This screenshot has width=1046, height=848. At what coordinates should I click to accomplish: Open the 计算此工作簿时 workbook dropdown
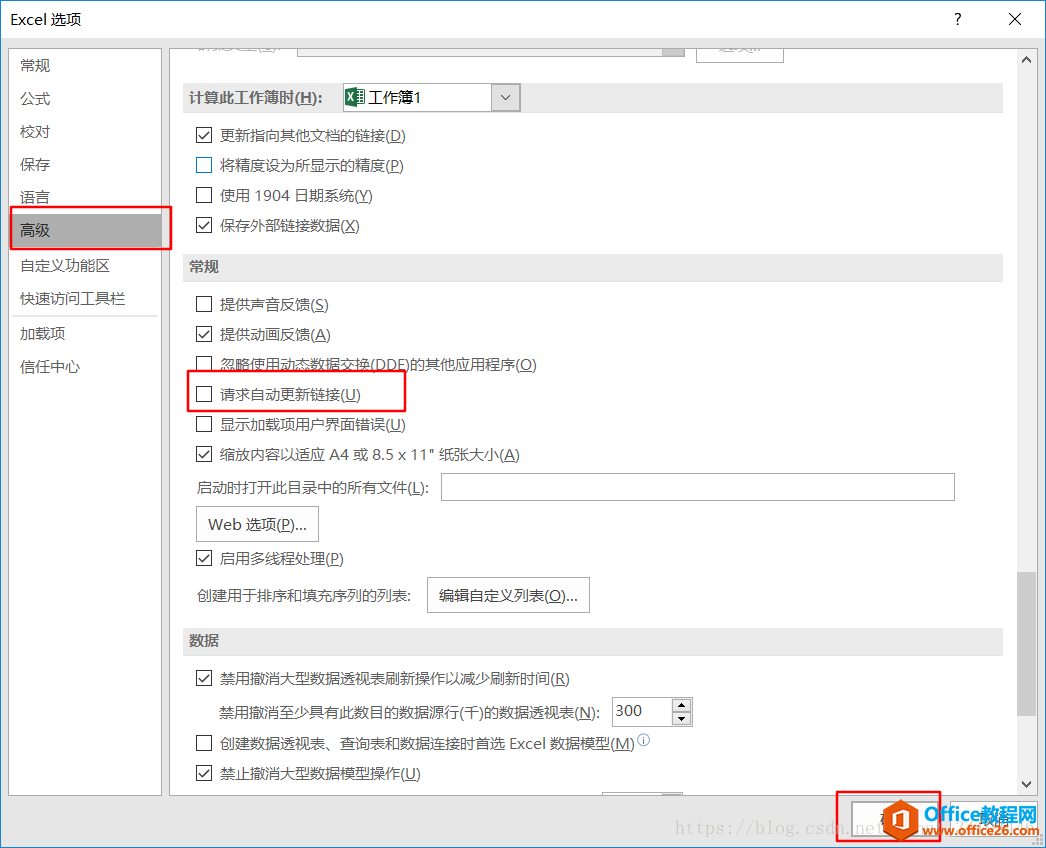pyautogui.click(x=505, y=97)
